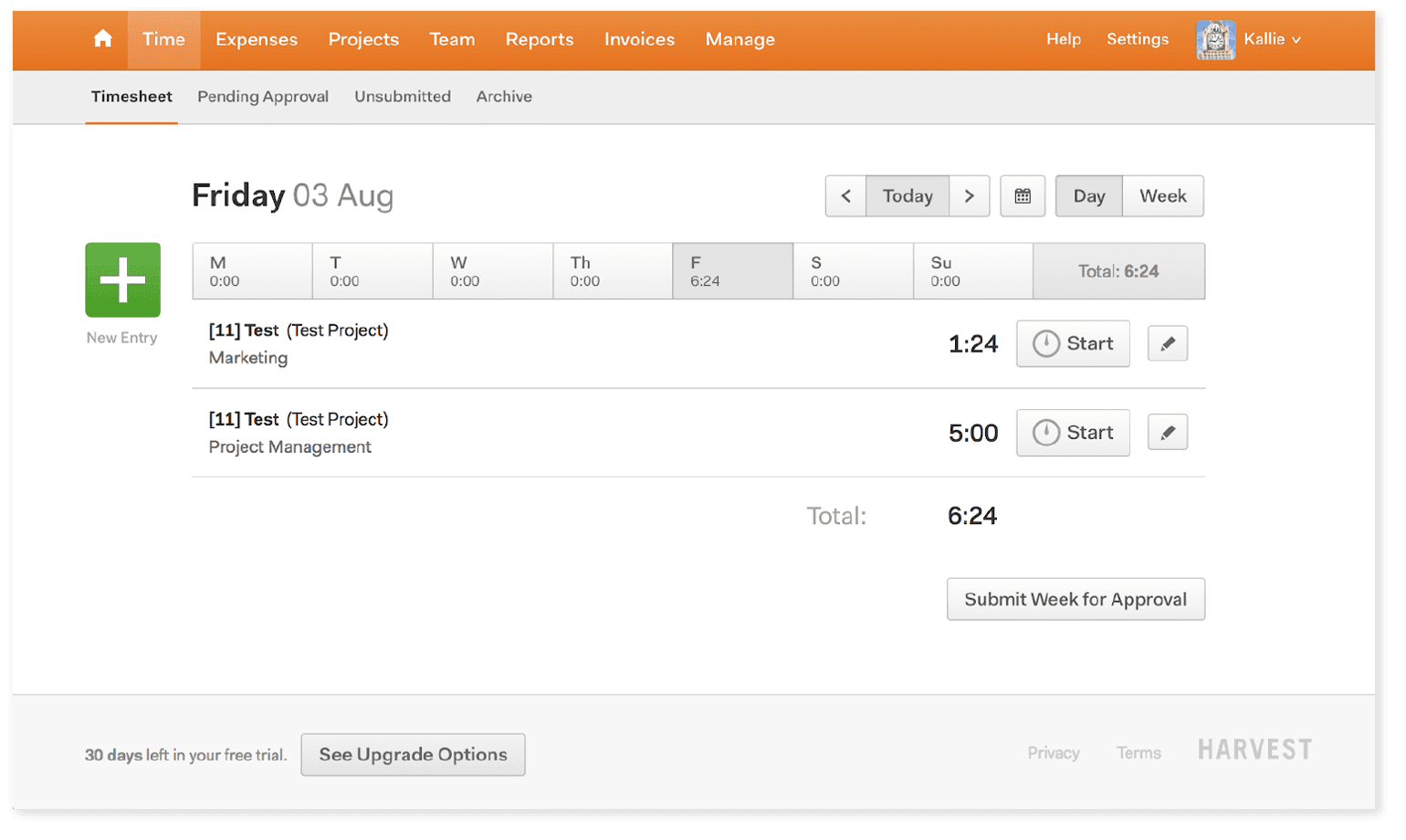Go to the previous day with the left chevron

pyautogui.click(x=845, y=195)
